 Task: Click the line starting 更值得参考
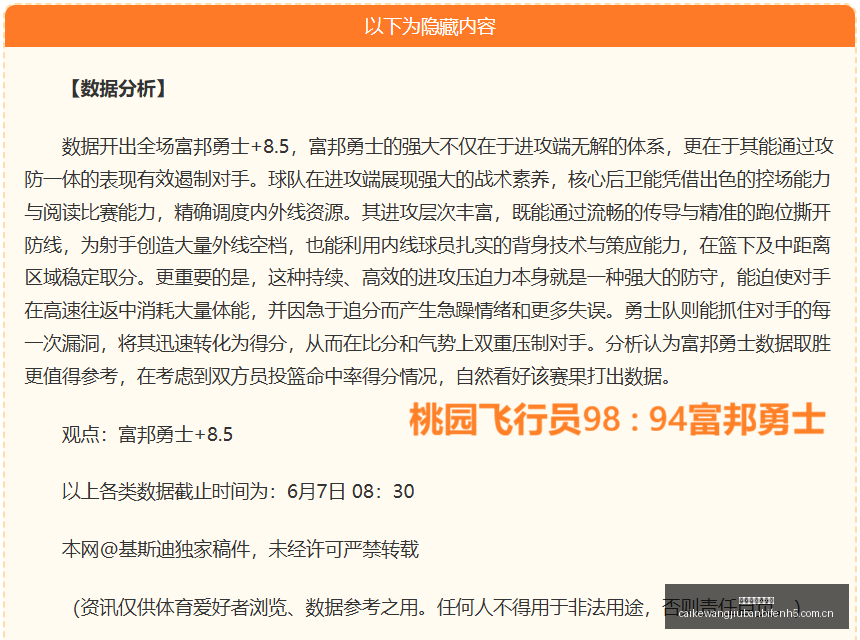348,376
